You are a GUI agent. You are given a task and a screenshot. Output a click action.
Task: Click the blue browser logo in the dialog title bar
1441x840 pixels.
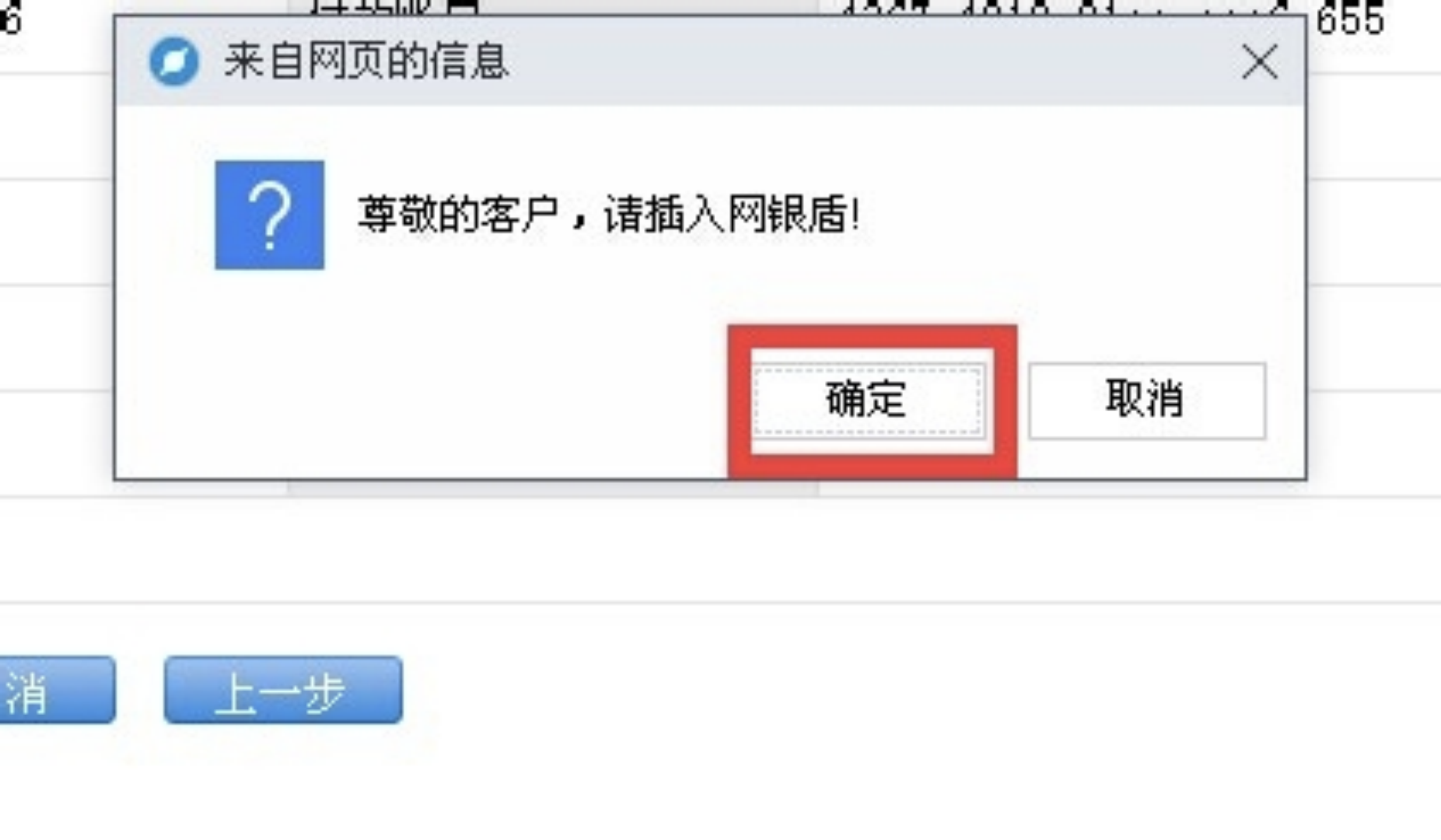174,61
